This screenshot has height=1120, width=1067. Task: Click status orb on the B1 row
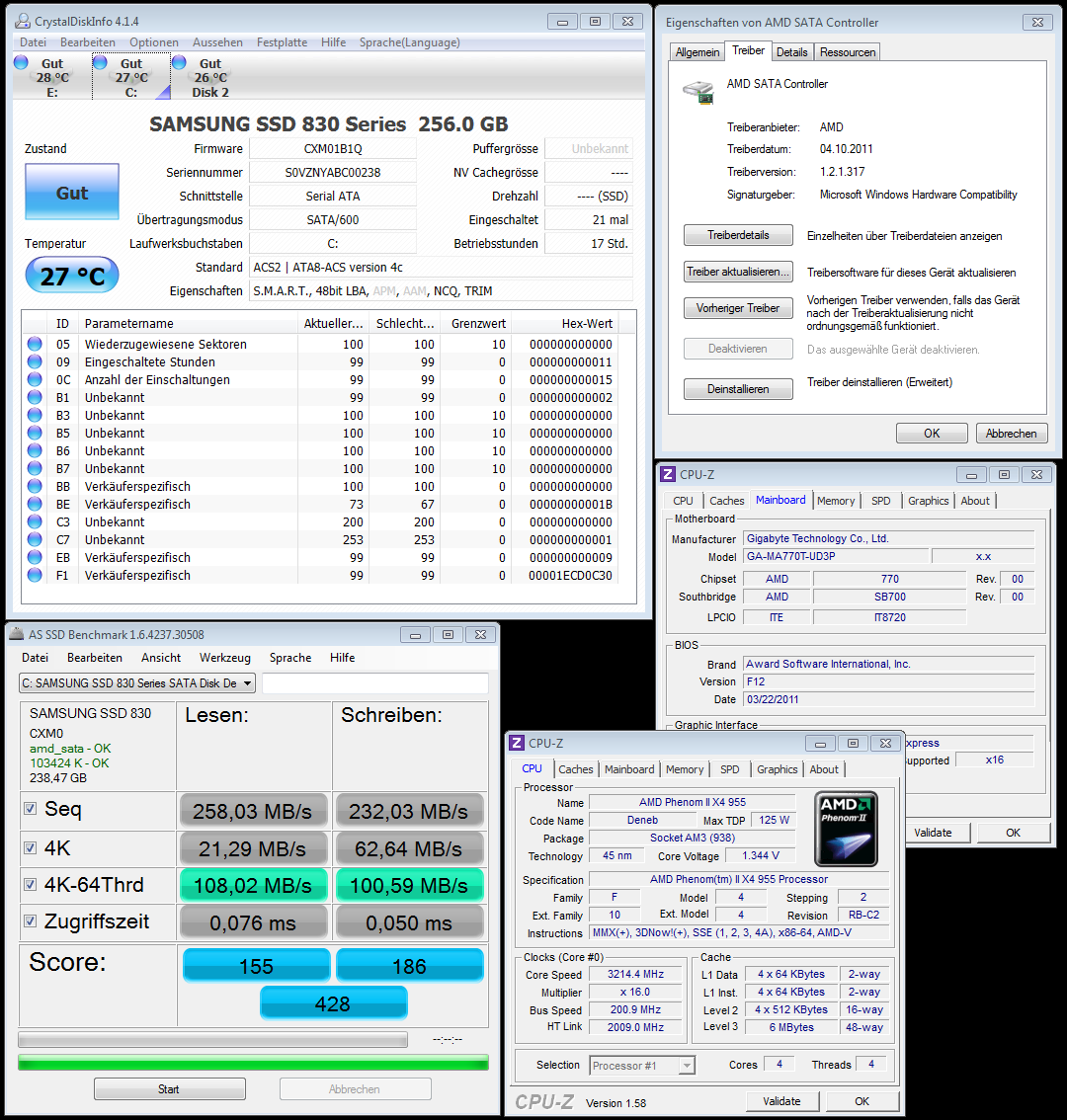pyautogui.click(x=35, y=397)
